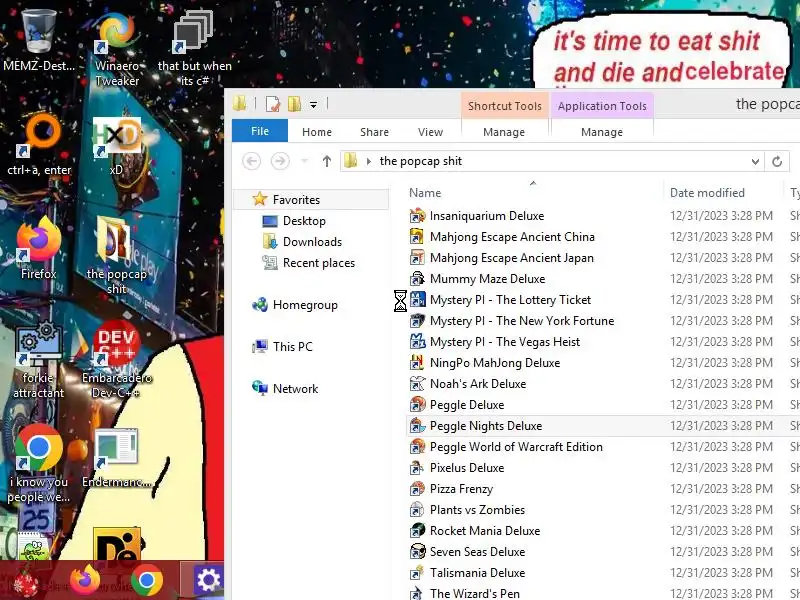Select 'Mystery PI - The New York Fortune'
Viewport: 800px width, 600px height.
[x=522, y=320]
